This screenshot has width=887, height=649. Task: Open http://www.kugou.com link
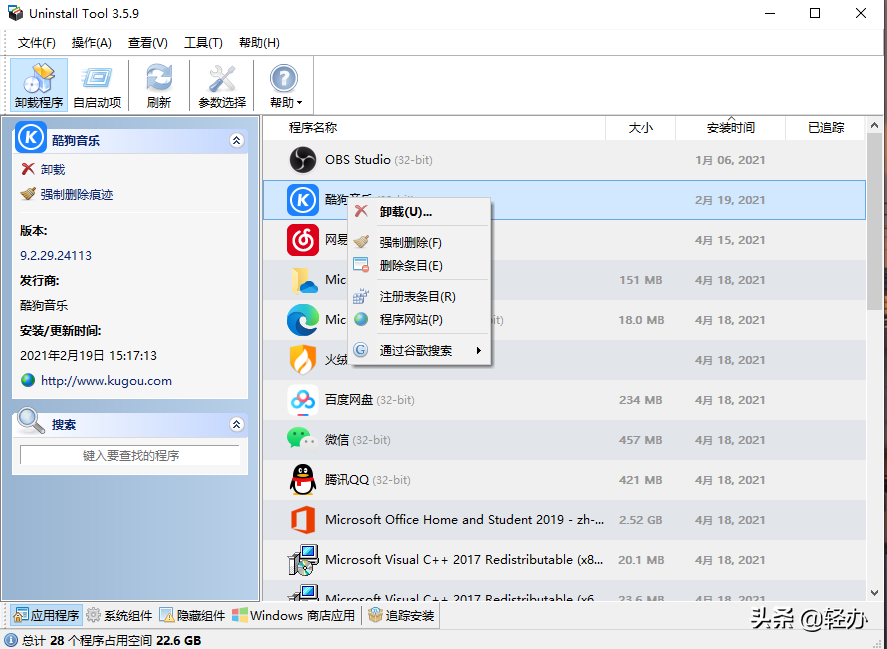point(106,381)
